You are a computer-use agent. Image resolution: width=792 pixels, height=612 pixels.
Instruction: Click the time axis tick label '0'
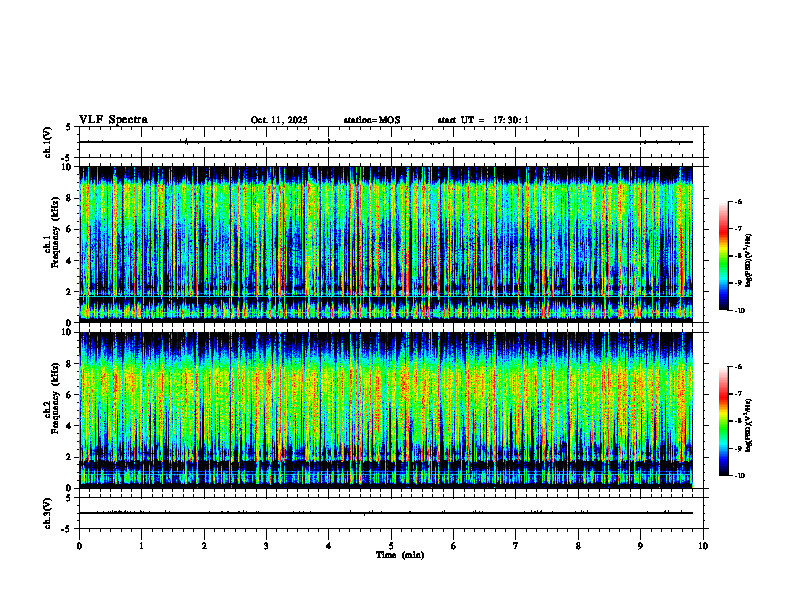point(79,546)
